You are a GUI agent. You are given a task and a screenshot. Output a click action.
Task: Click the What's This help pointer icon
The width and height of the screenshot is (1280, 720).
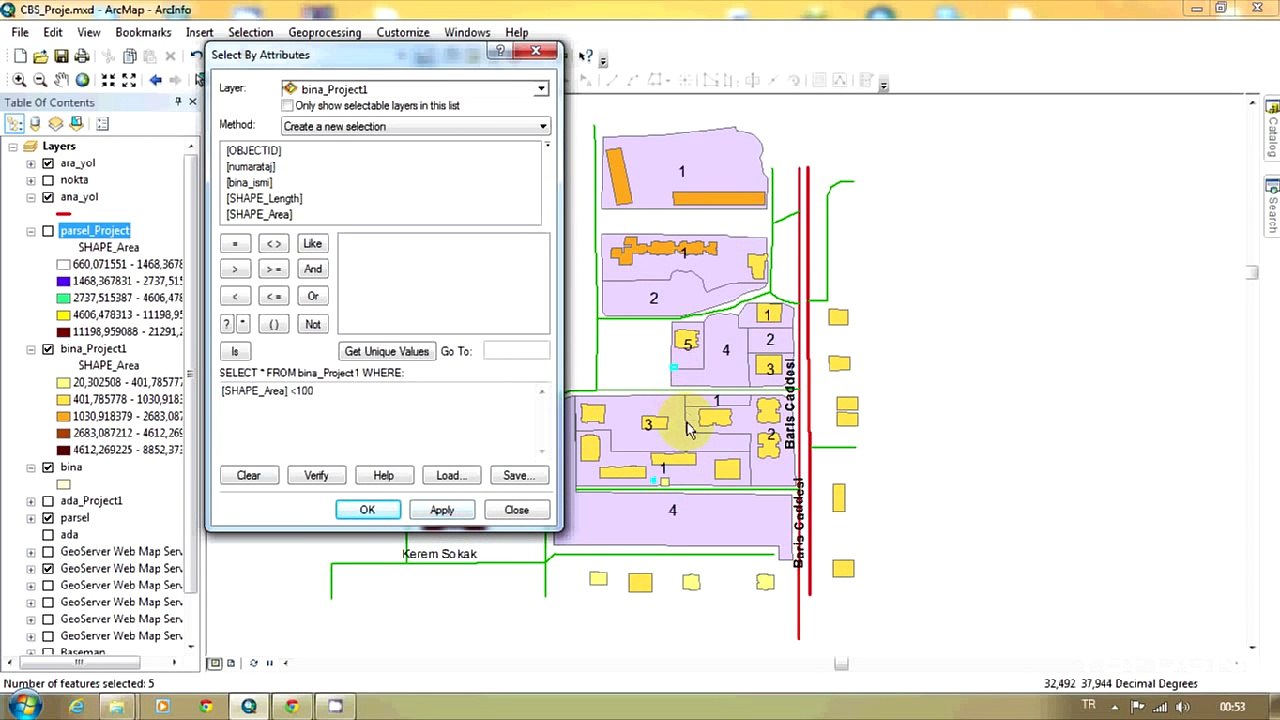tap(586, 57)
